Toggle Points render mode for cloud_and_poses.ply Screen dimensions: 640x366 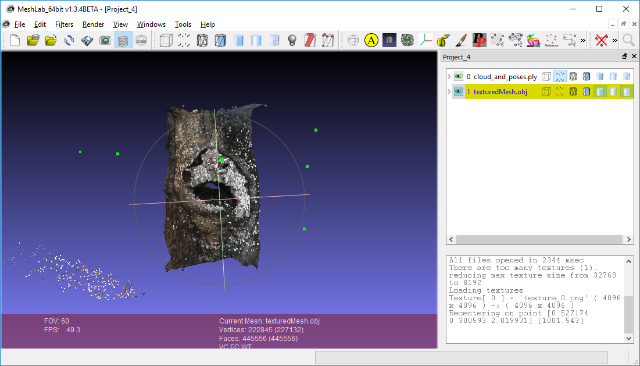[x=560, y=76]
